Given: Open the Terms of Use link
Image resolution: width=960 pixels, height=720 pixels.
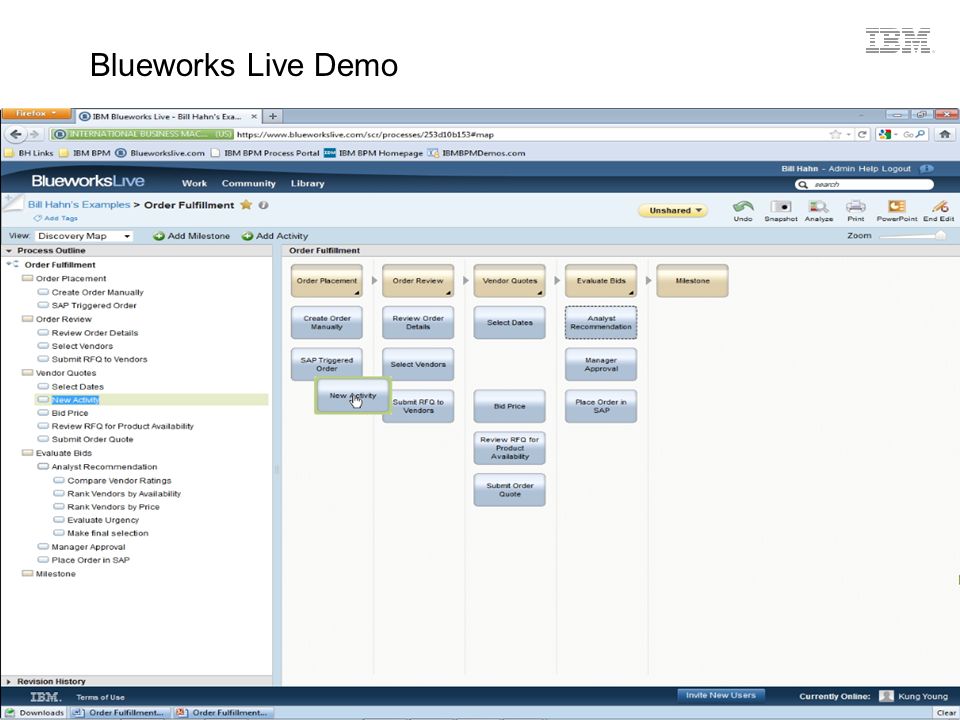Looking at the screenshot, I should (100, 697).
